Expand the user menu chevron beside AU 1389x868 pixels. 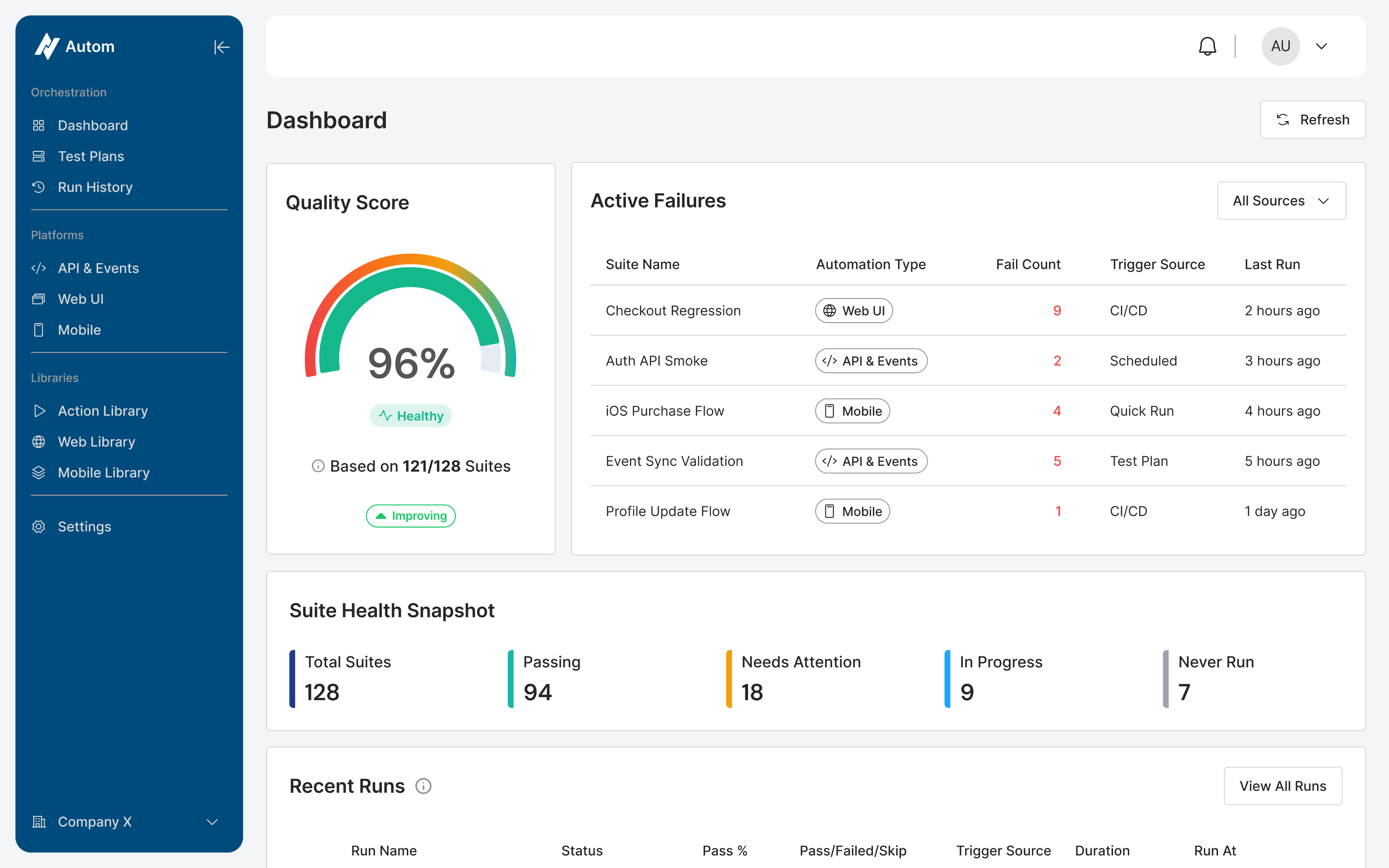pyautogui.click(x=1322, y=46)
